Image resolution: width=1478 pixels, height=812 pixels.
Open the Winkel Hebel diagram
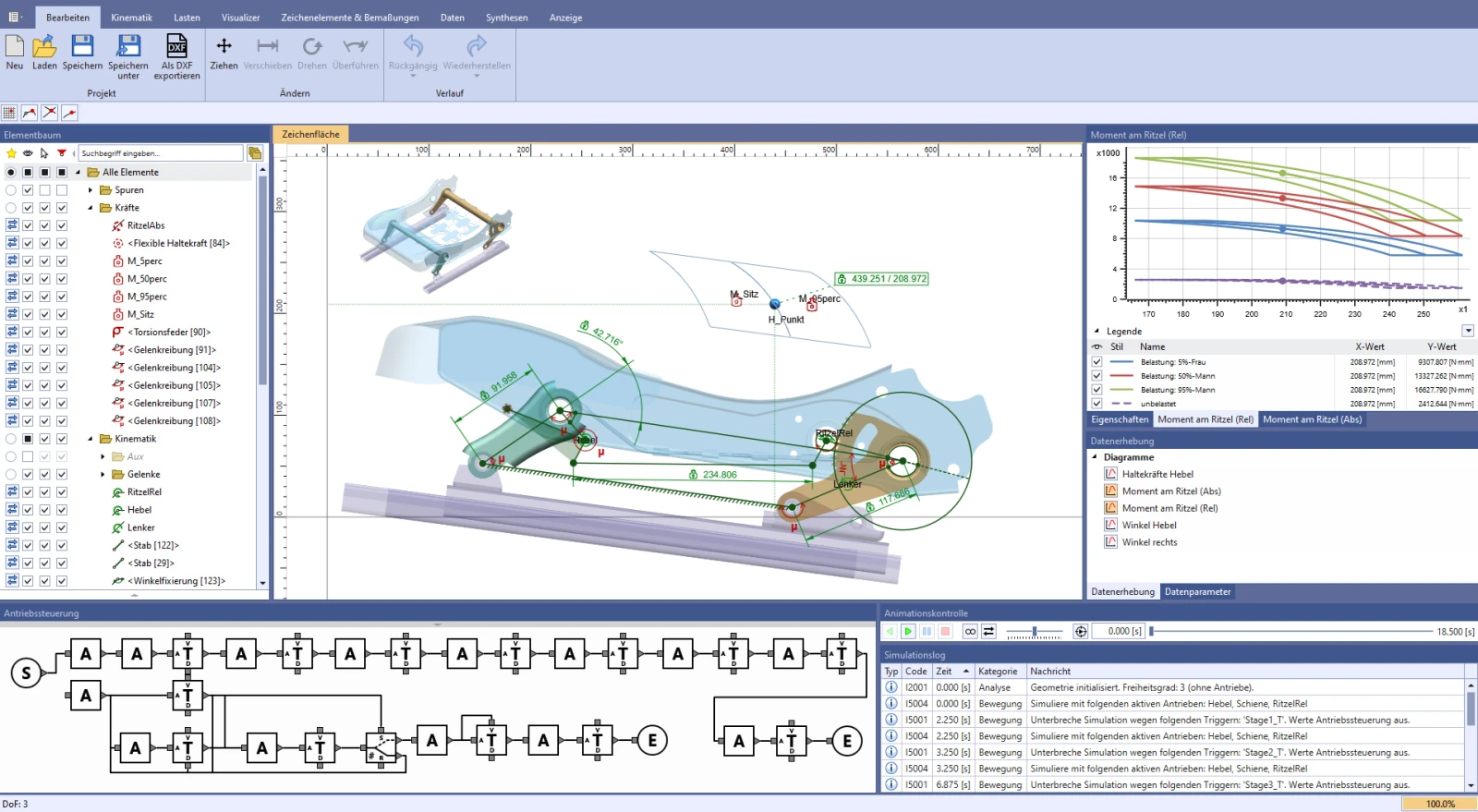click(x=1149, y=526)
